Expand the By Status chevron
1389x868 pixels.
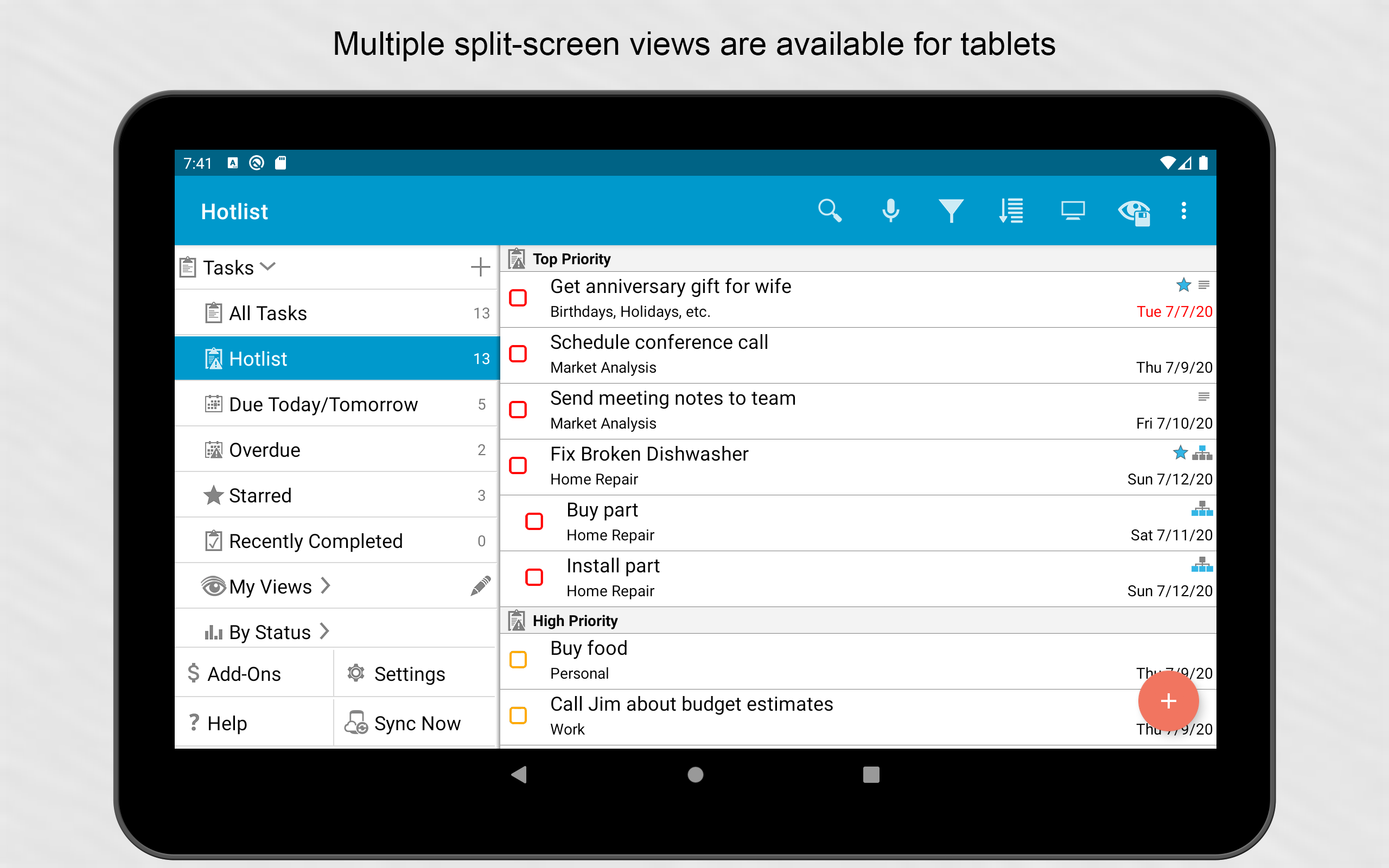(x=325, y=631)
